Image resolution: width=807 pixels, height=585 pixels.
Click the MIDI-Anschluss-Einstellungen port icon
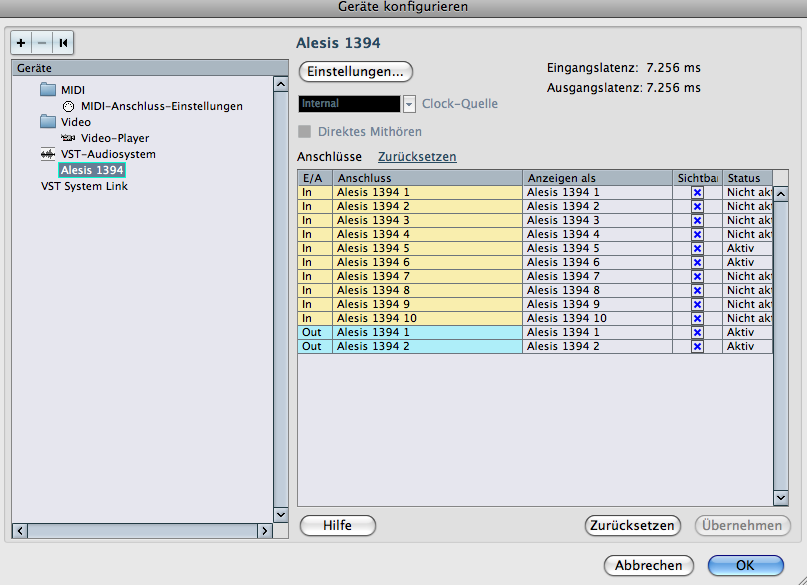[68, 106]
